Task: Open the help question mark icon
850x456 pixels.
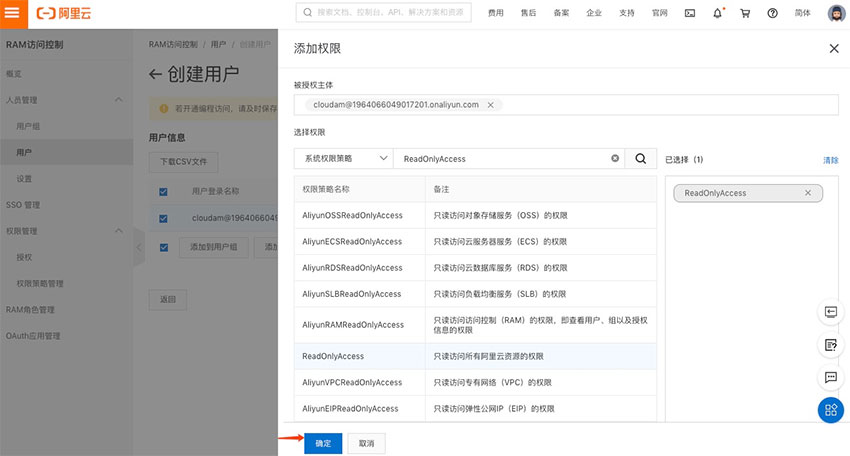Action: (x=772, y=13)
